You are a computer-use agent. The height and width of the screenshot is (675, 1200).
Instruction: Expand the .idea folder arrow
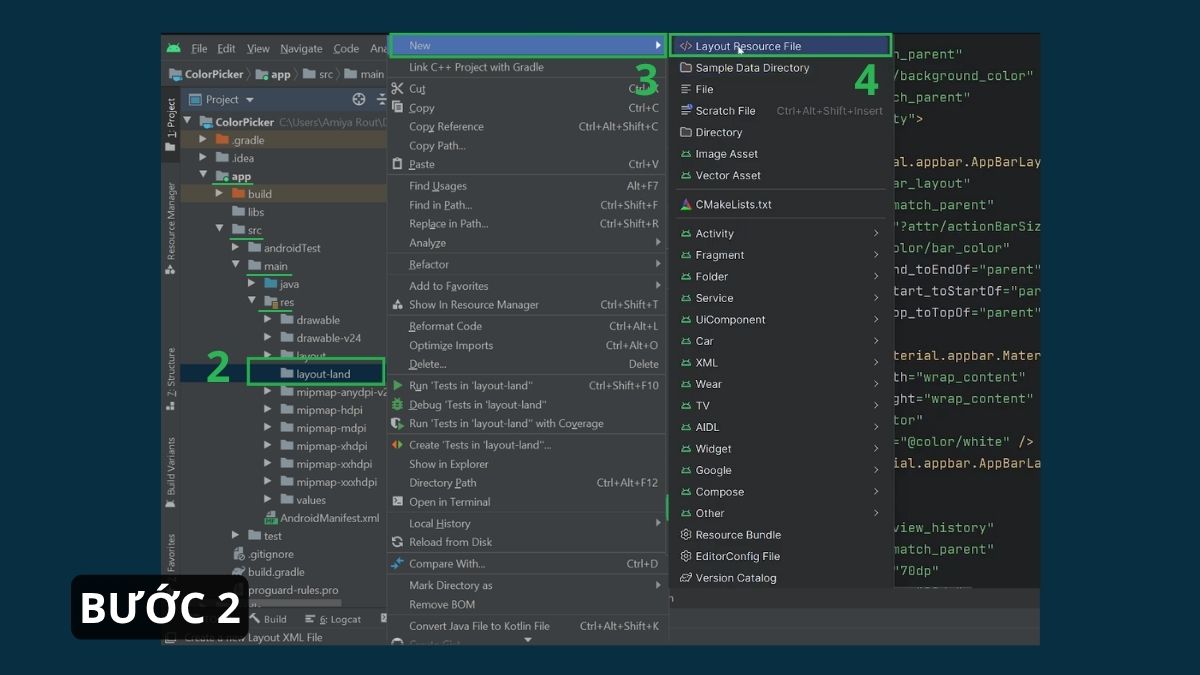coord(203,158)
